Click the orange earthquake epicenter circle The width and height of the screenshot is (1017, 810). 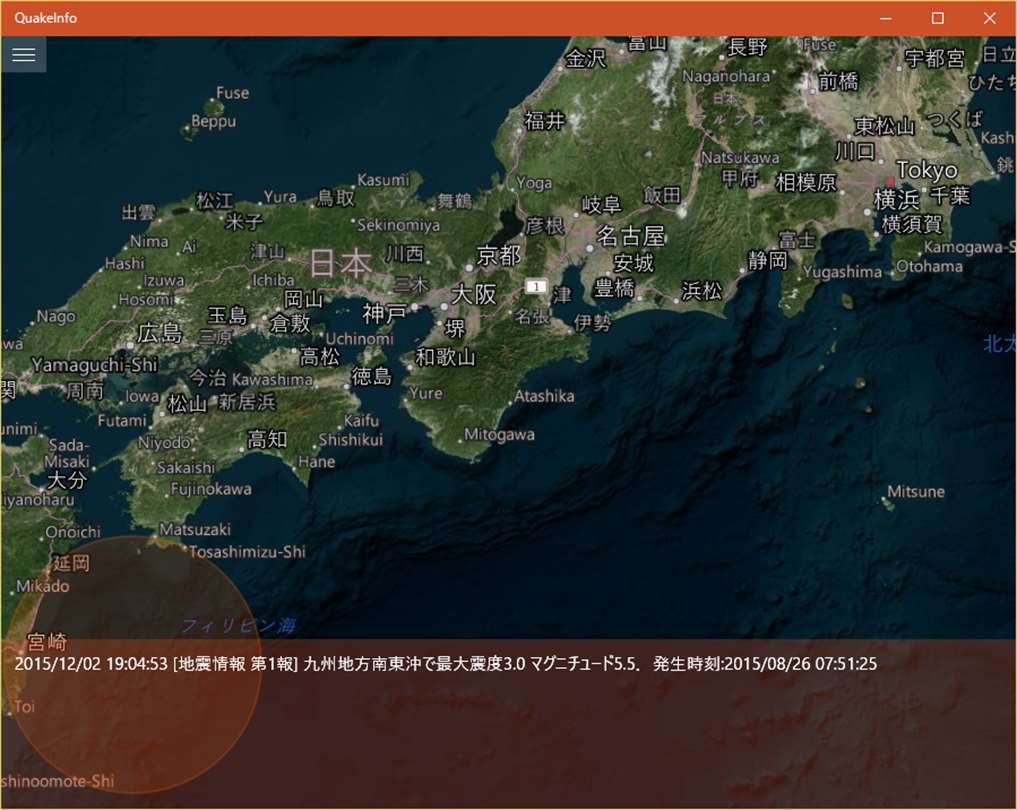tap(134, 665)
